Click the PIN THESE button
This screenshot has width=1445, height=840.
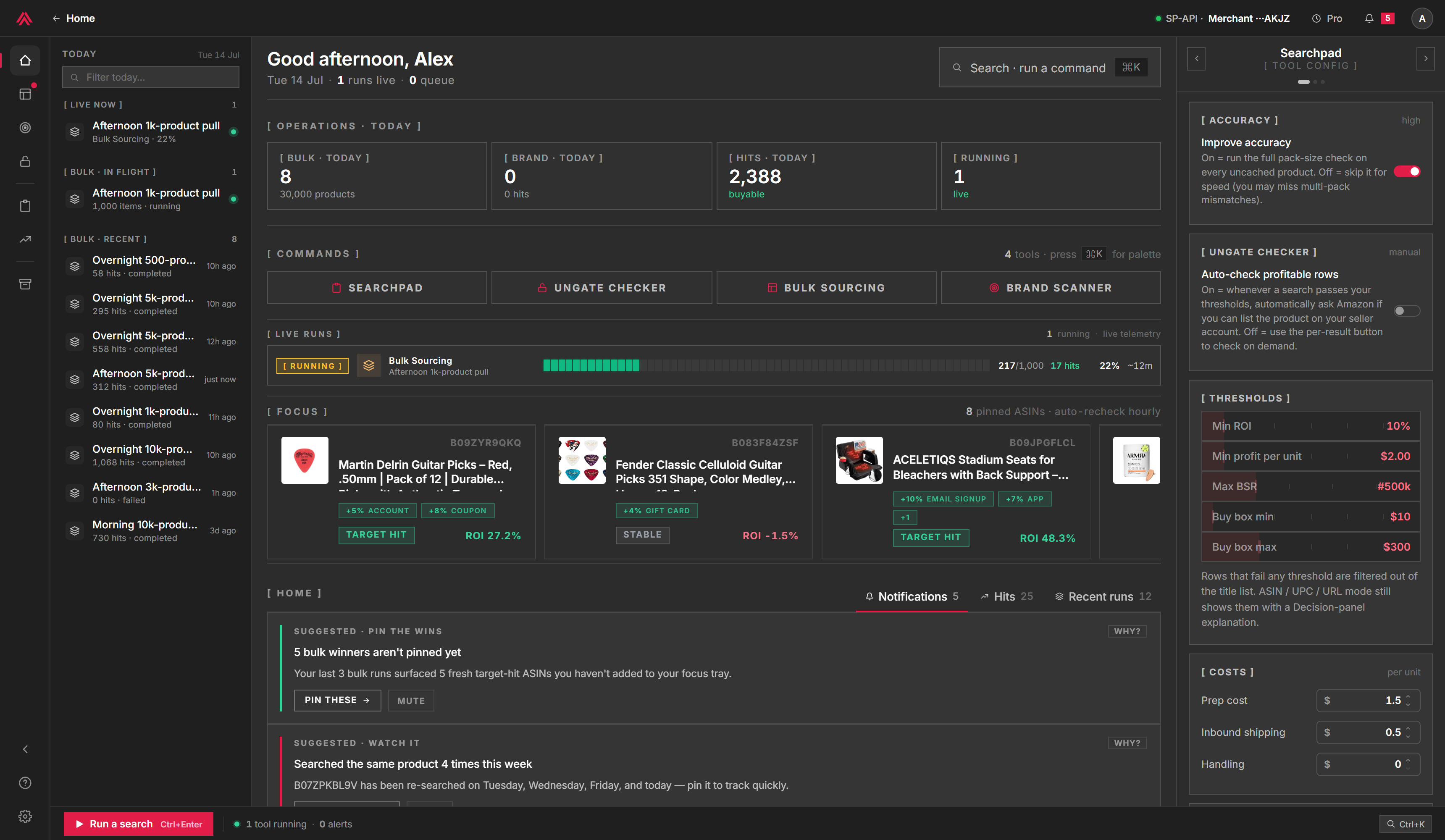point(337,700)
